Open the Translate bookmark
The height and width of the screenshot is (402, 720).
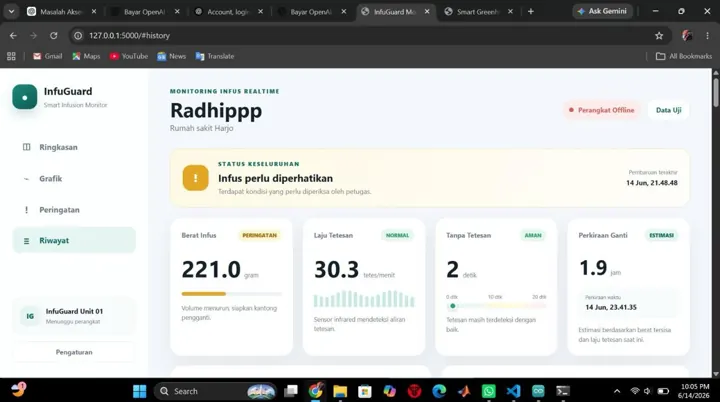[215, 56]
